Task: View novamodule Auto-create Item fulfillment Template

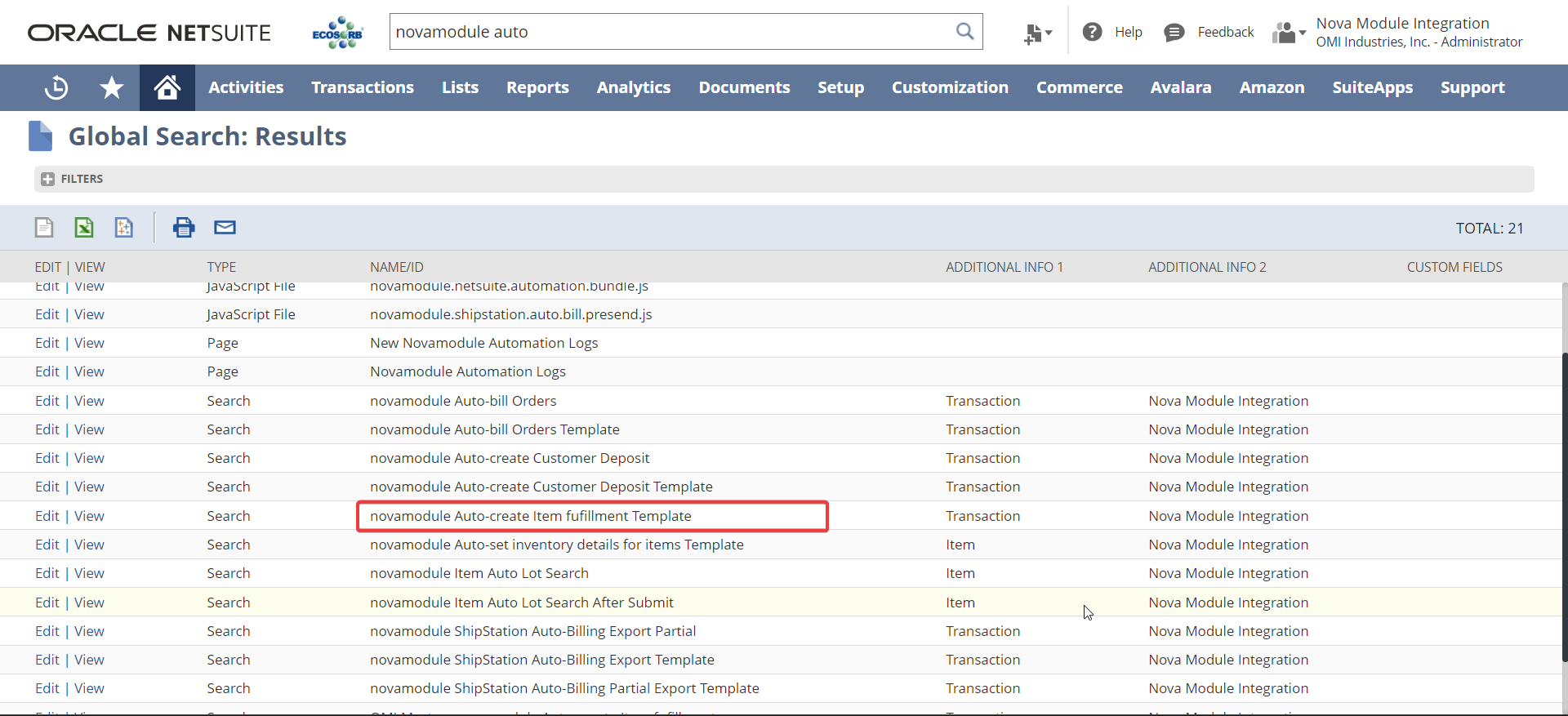Action: coord(89,516)
